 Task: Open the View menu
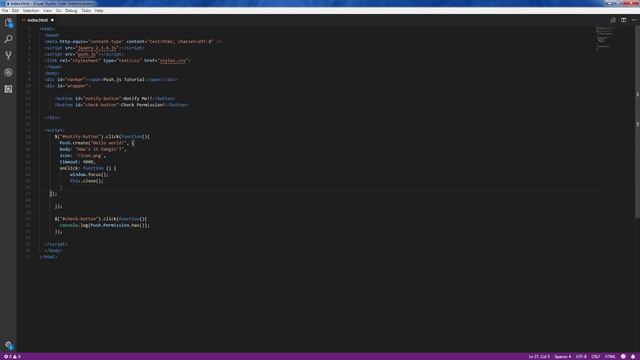(47, 11)
